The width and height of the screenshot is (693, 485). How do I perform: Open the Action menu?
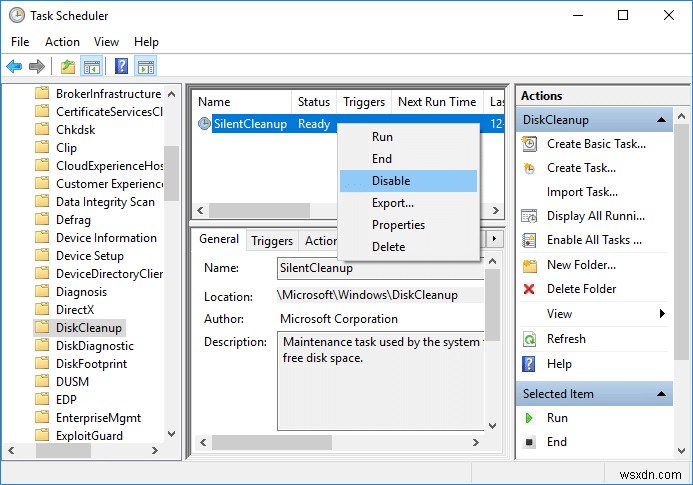click(x=62, y=42)
